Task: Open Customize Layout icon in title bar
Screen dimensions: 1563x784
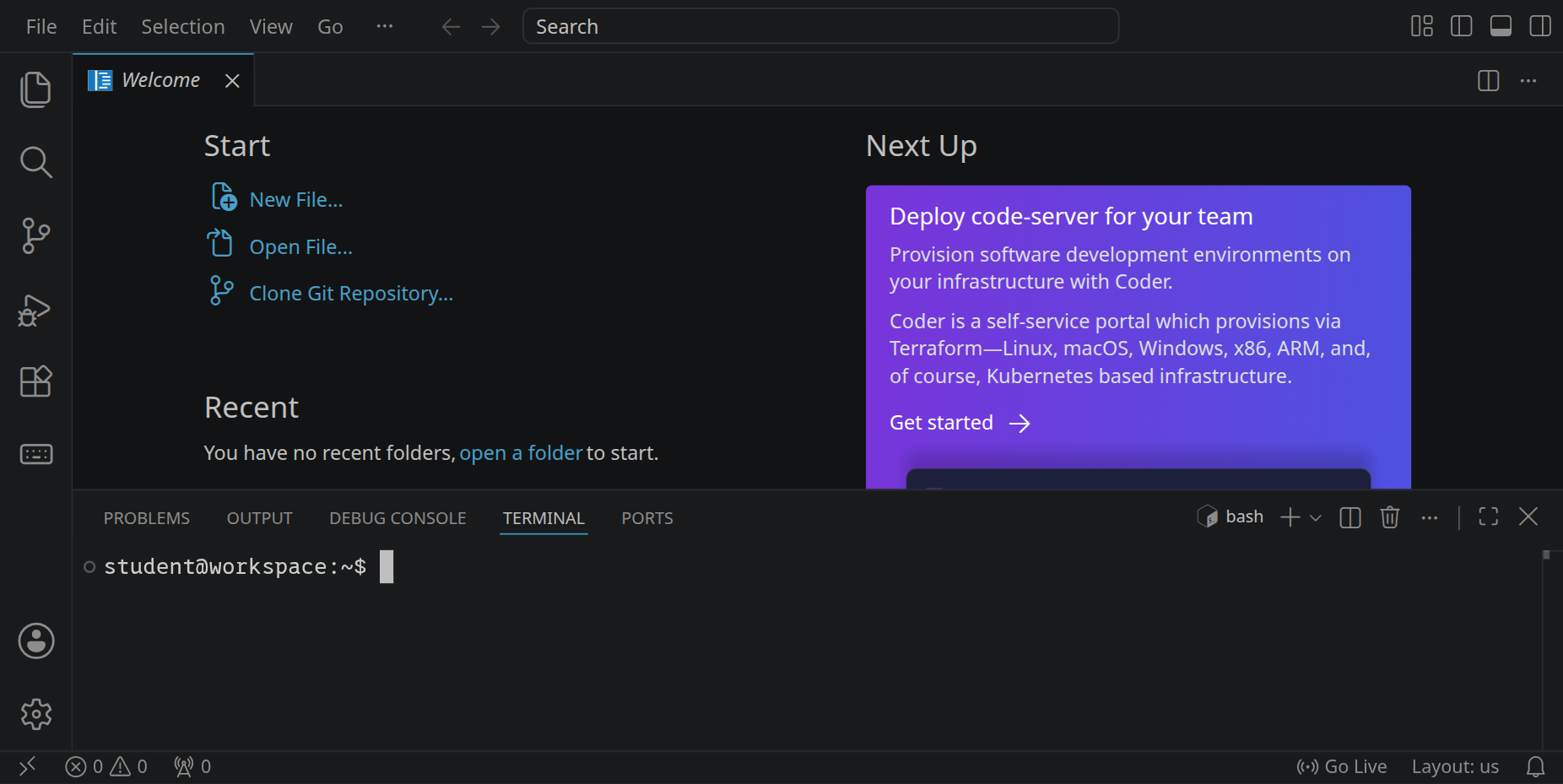Action: click(x=1422, y=26)
